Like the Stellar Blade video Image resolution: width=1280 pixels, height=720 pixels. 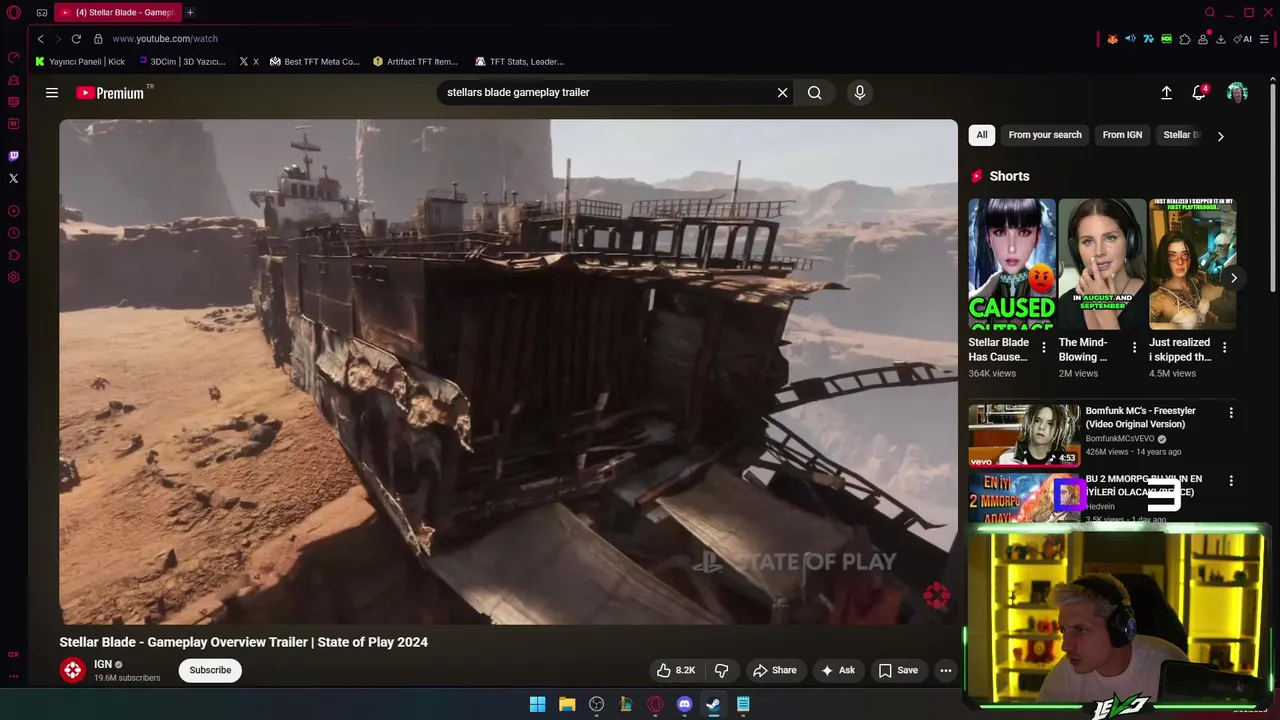676,670
